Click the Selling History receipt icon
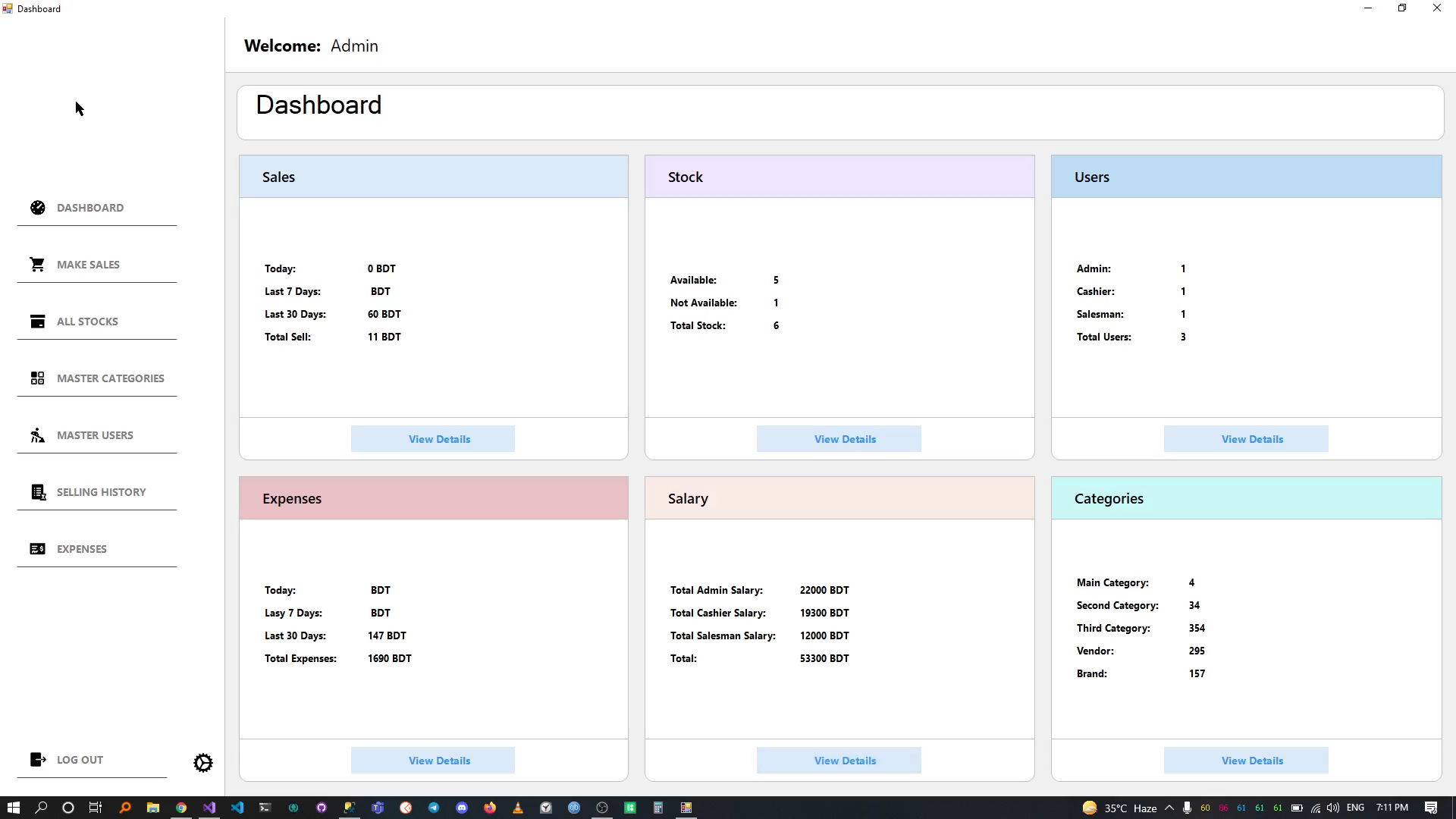Viewport: 1456px width, 819px height. point(37,492)
